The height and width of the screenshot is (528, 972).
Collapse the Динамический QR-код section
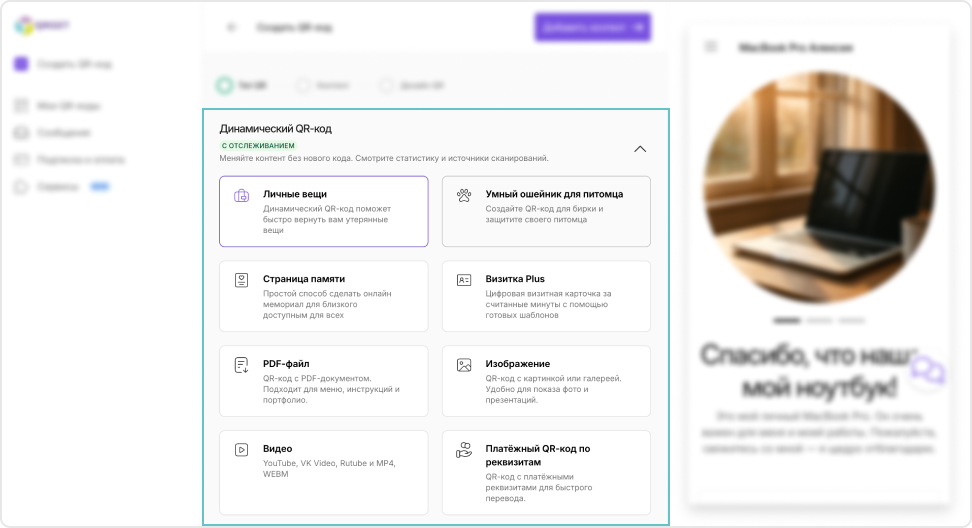point(640,149)
